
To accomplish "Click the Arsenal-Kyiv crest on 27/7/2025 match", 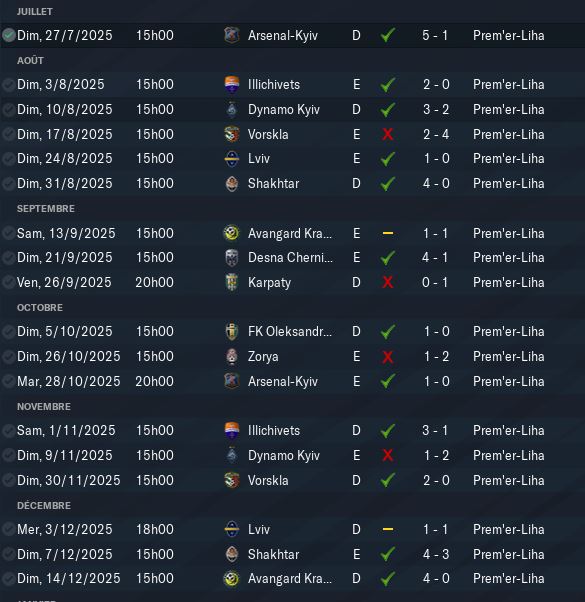I will coord(232,35).
